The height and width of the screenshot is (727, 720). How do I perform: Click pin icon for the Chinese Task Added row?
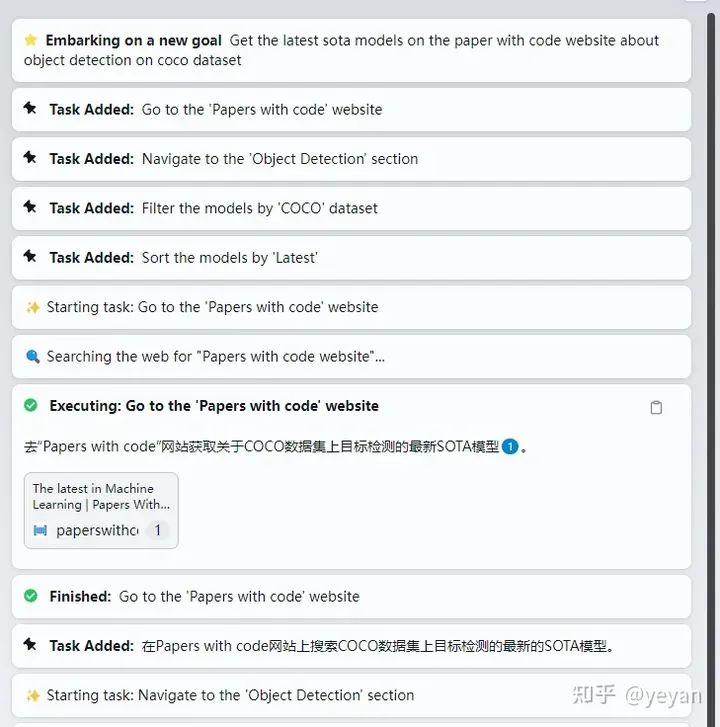click(30, 645)
